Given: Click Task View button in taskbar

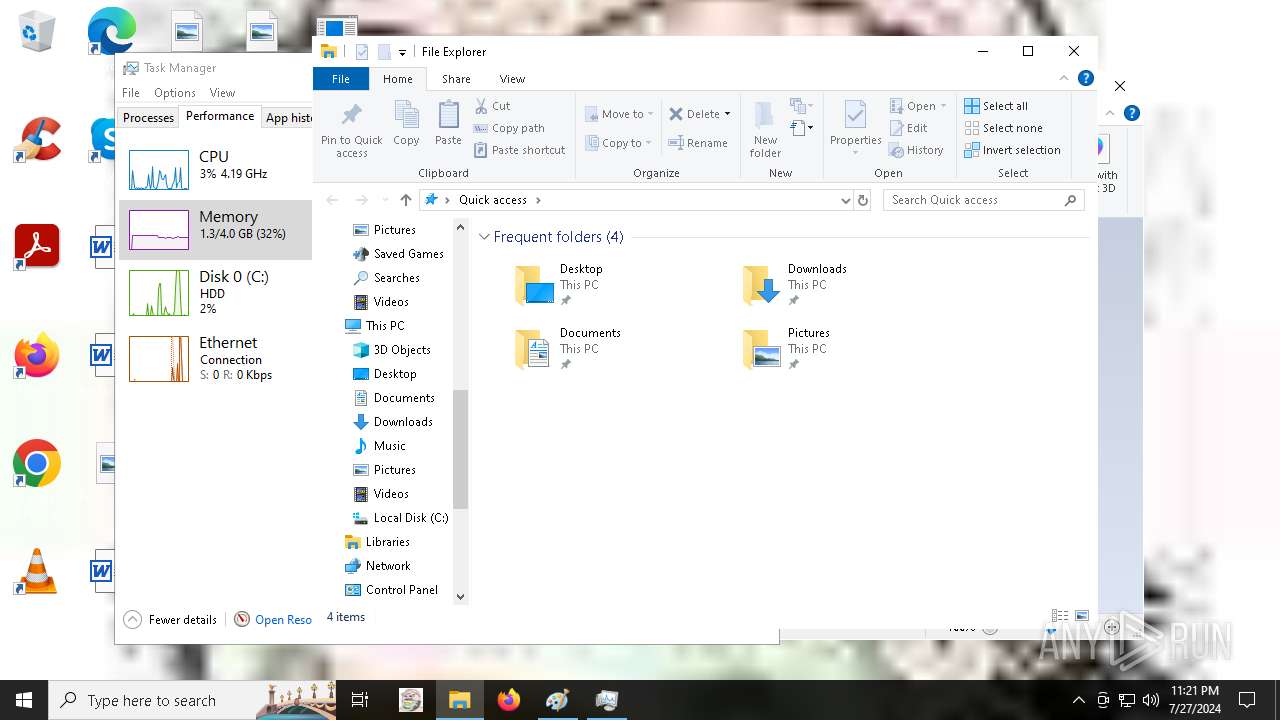Looking at the screenshot, I should (360, 700).
